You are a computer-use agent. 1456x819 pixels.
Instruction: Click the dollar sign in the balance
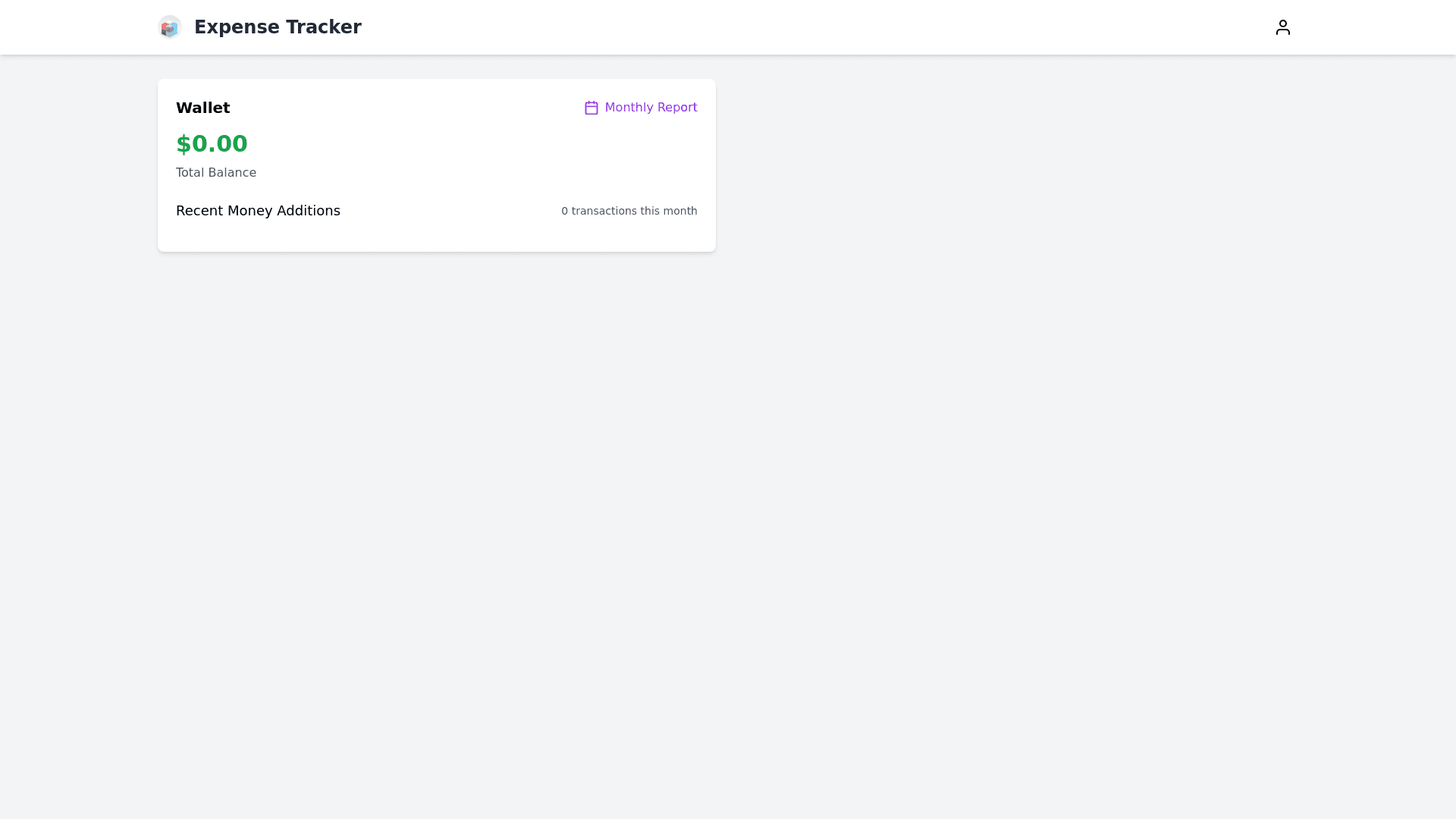(184, 143)
